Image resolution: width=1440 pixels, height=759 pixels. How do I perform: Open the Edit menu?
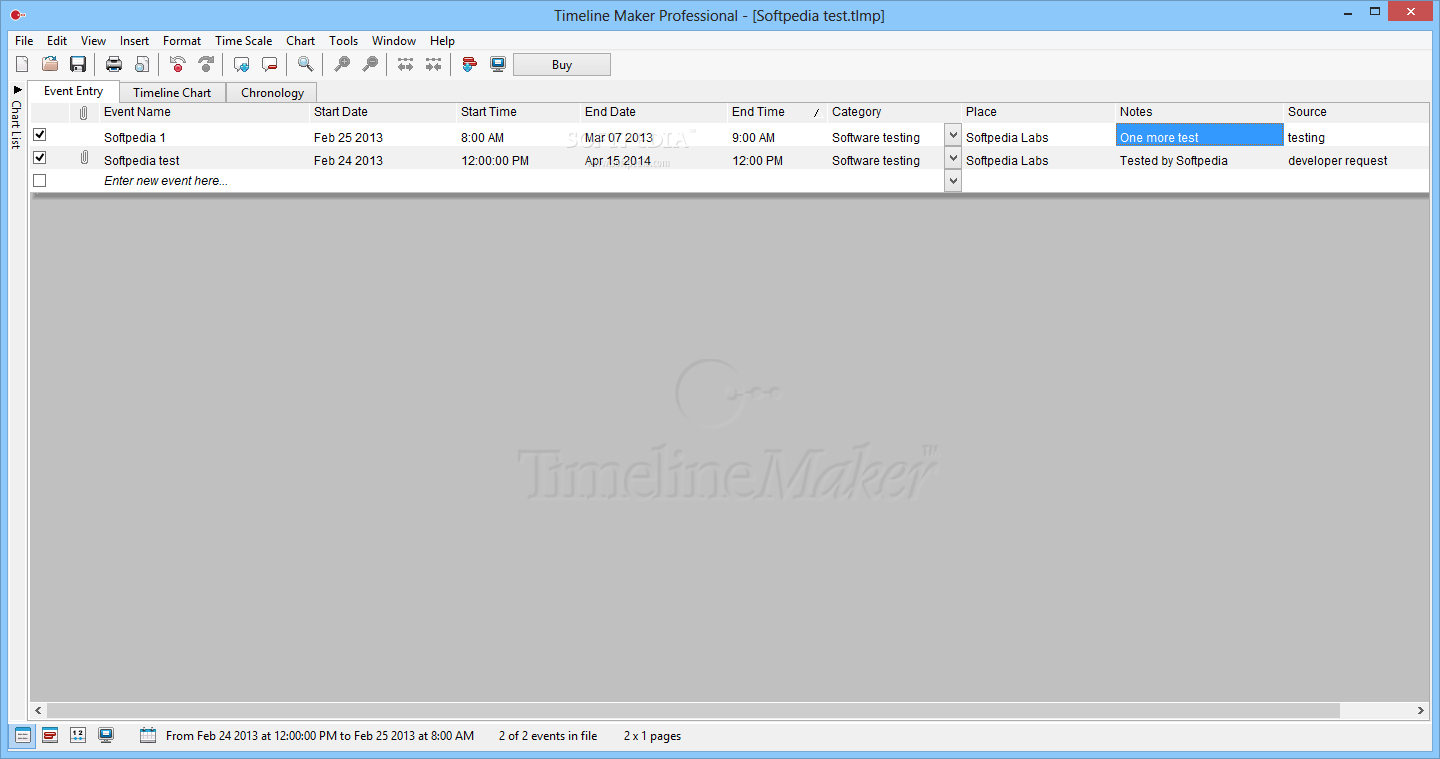click(57, 41)
